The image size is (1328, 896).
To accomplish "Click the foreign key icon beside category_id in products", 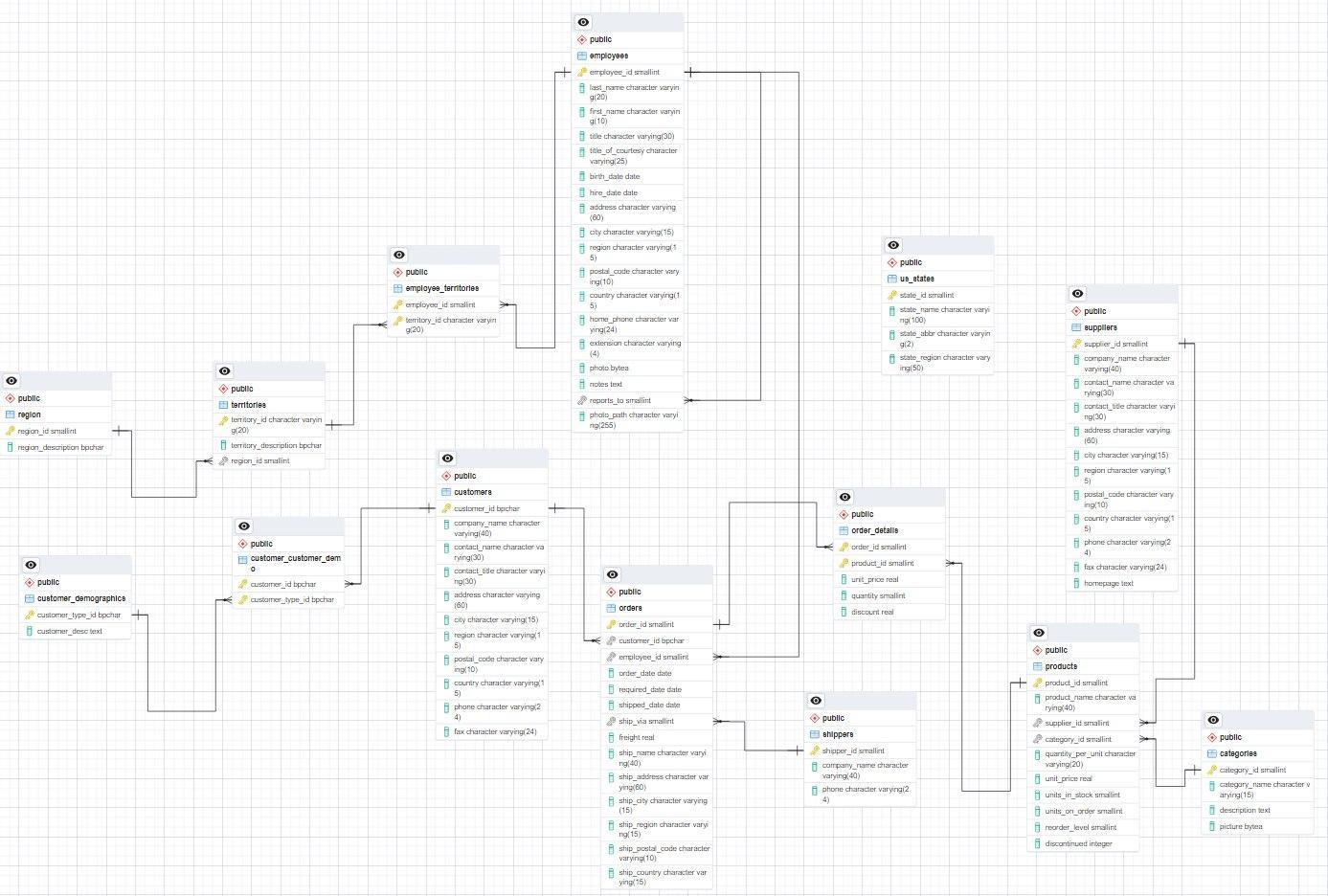I will point(1038,739).
